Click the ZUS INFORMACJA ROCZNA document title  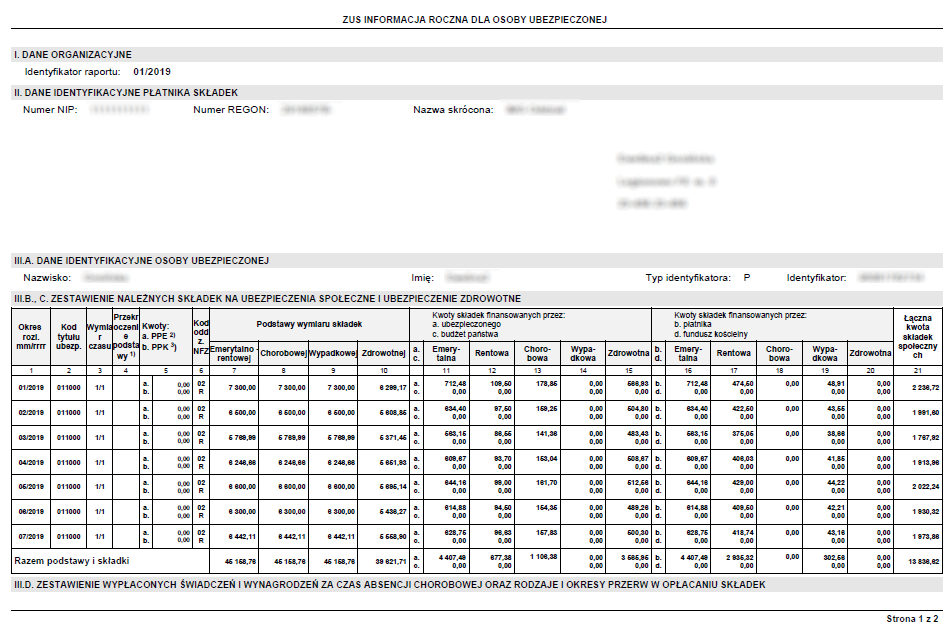[474, 19]
